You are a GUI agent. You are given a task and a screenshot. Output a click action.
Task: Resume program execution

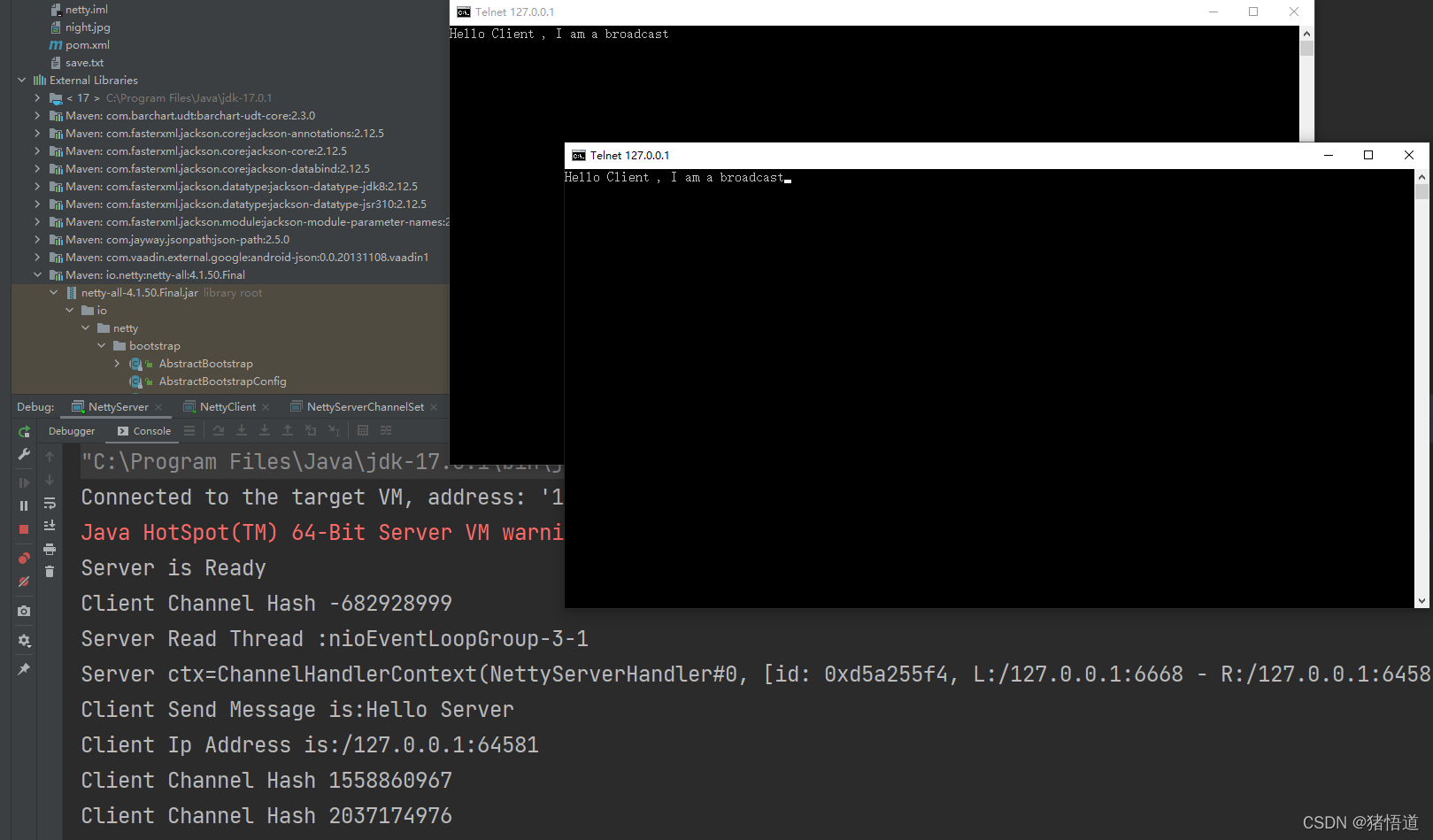click(24, 482)
